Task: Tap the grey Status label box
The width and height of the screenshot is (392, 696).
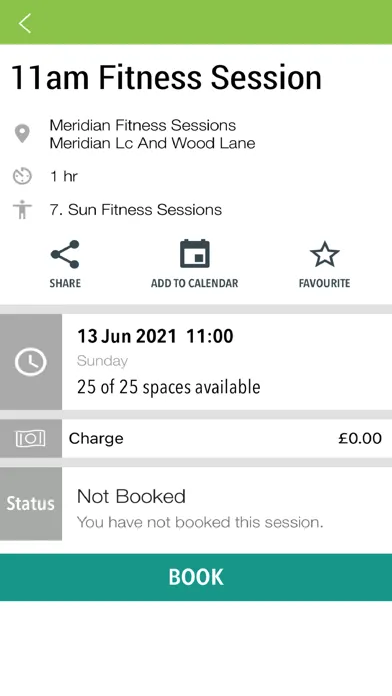Action: click(31, 503)
